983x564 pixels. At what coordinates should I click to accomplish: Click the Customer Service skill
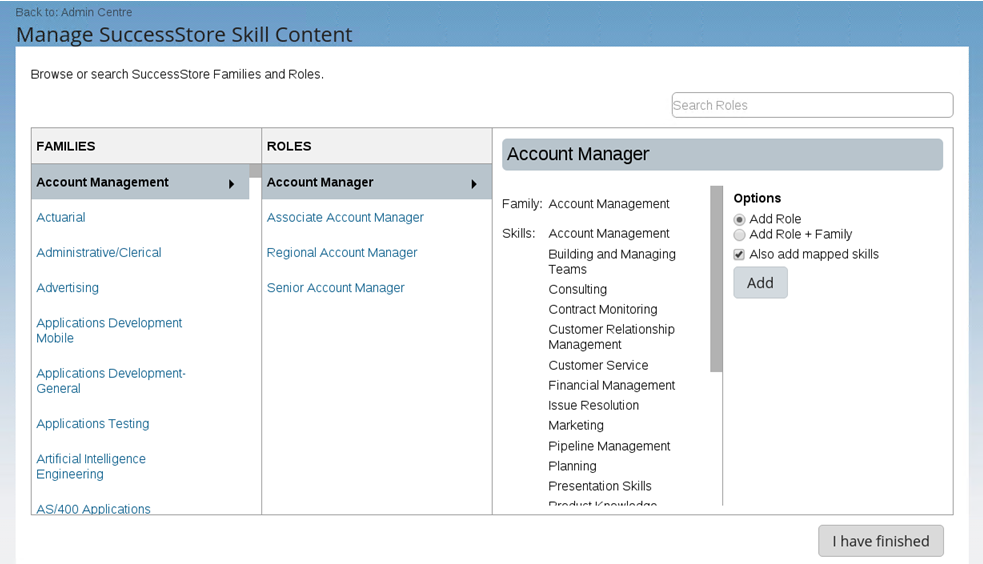pos(598,365)
